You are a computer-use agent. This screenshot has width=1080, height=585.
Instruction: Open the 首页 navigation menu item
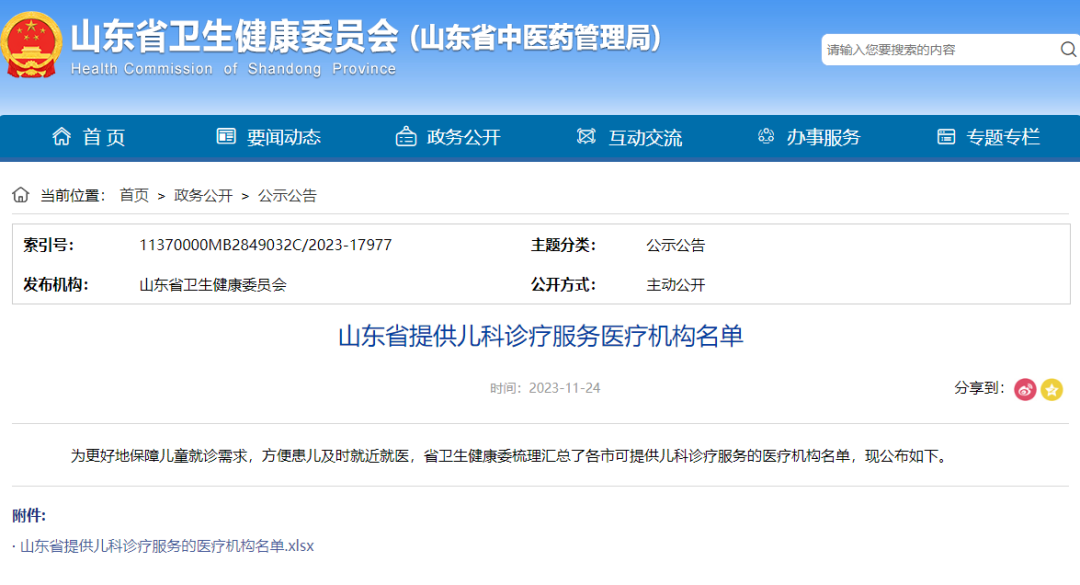[104, 137]
